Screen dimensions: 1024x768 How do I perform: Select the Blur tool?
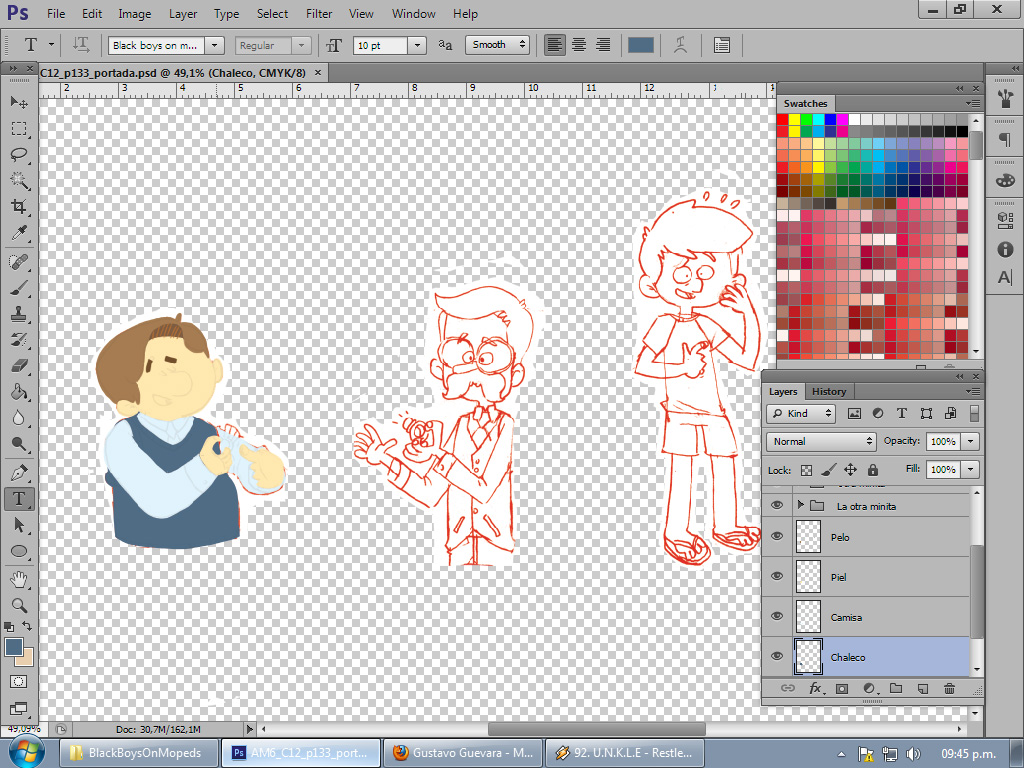(19, 418)
